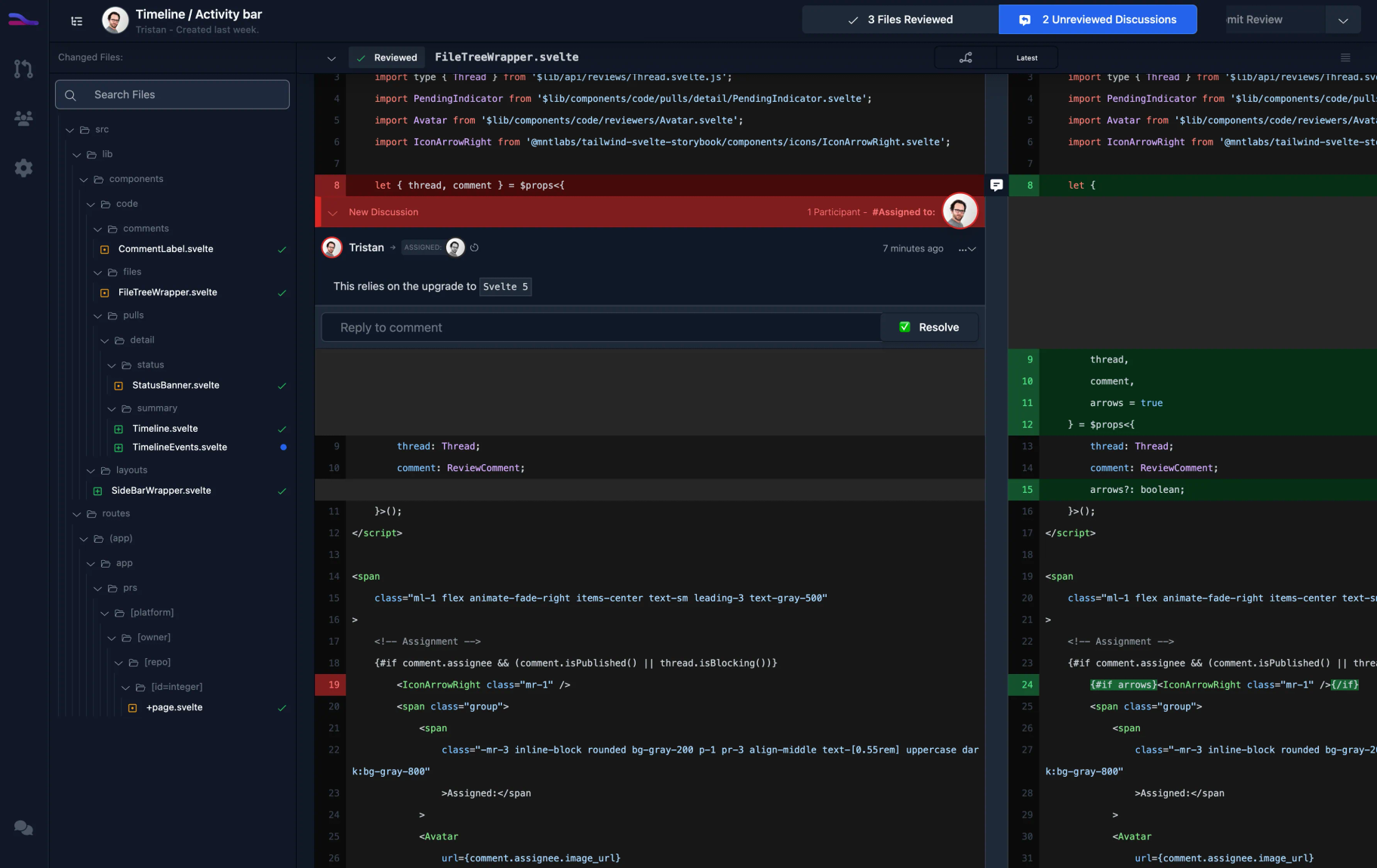Click the app logo at top left
The image size is (1377, 868).
pyautogui.click(x=23, y=20)
